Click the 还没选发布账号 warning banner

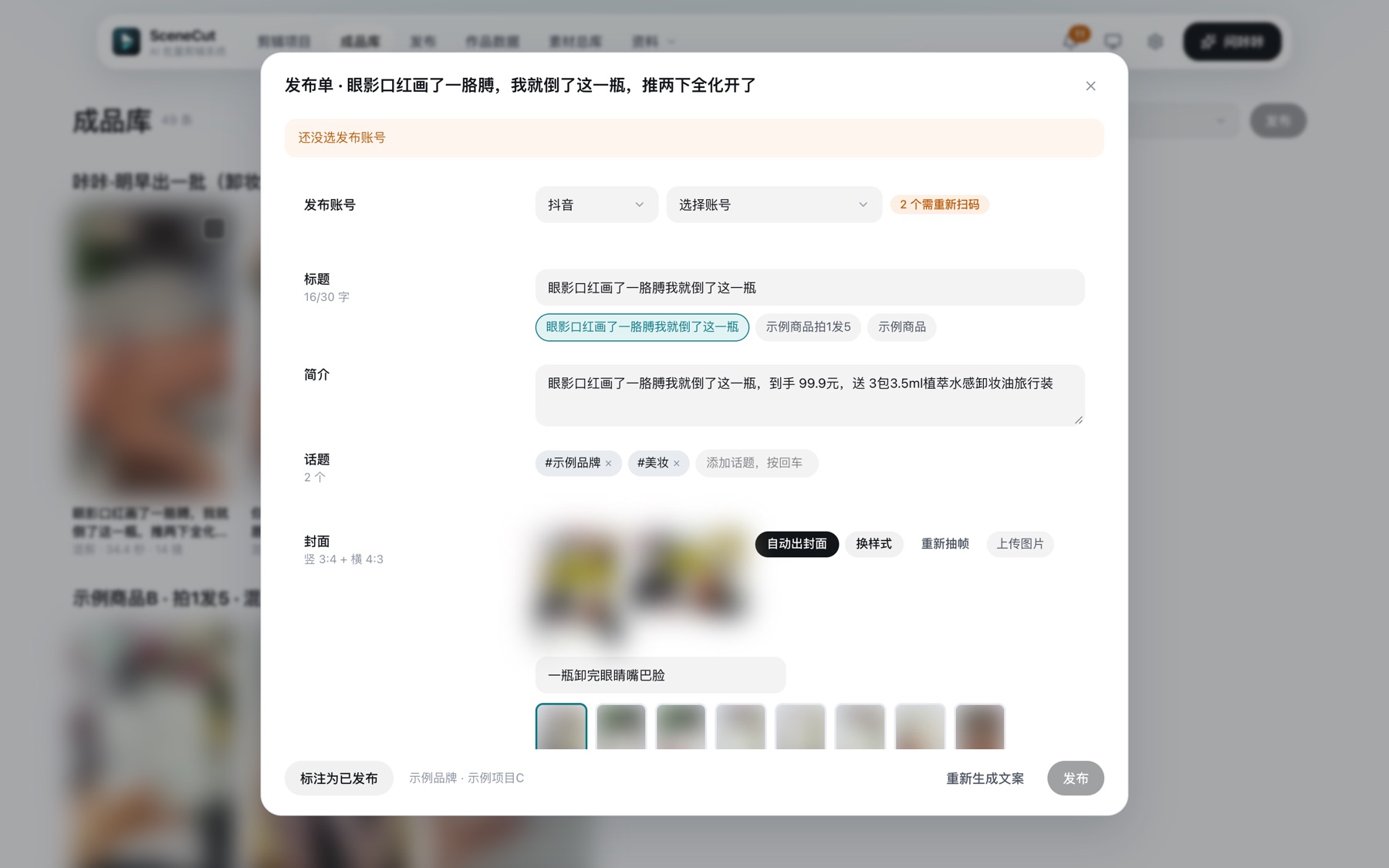click(x=694, y=138)
